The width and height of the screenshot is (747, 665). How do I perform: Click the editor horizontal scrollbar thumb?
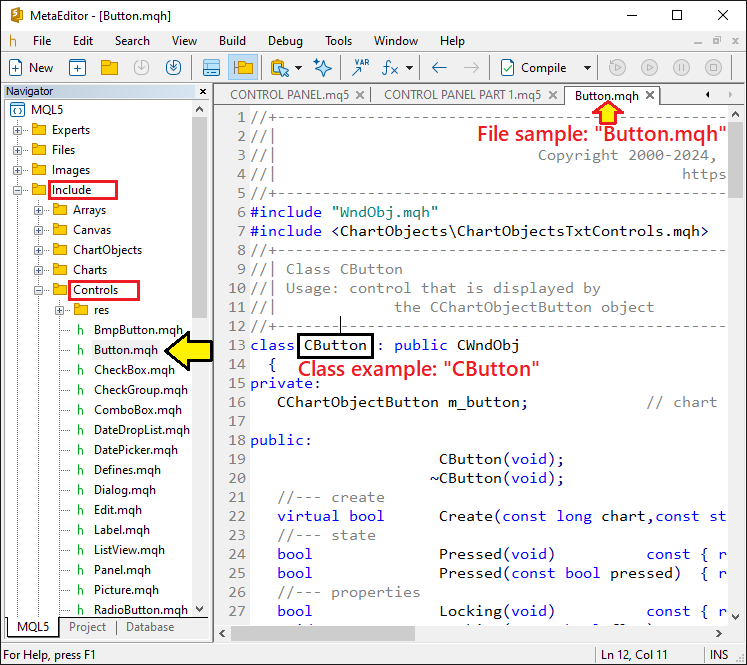click(x=323, y=634)
